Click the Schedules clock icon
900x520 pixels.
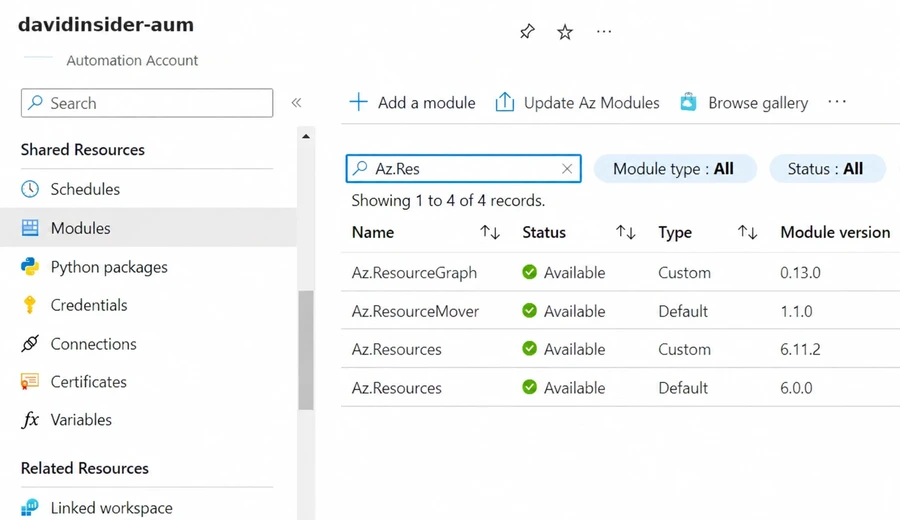[x=30, y=189]
